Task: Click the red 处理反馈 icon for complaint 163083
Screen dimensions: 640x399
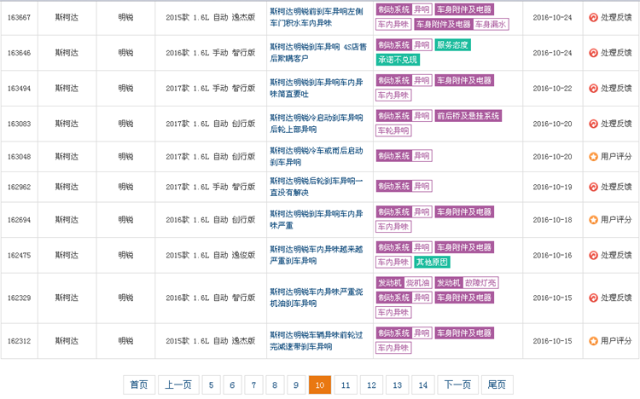Action: 593,124
